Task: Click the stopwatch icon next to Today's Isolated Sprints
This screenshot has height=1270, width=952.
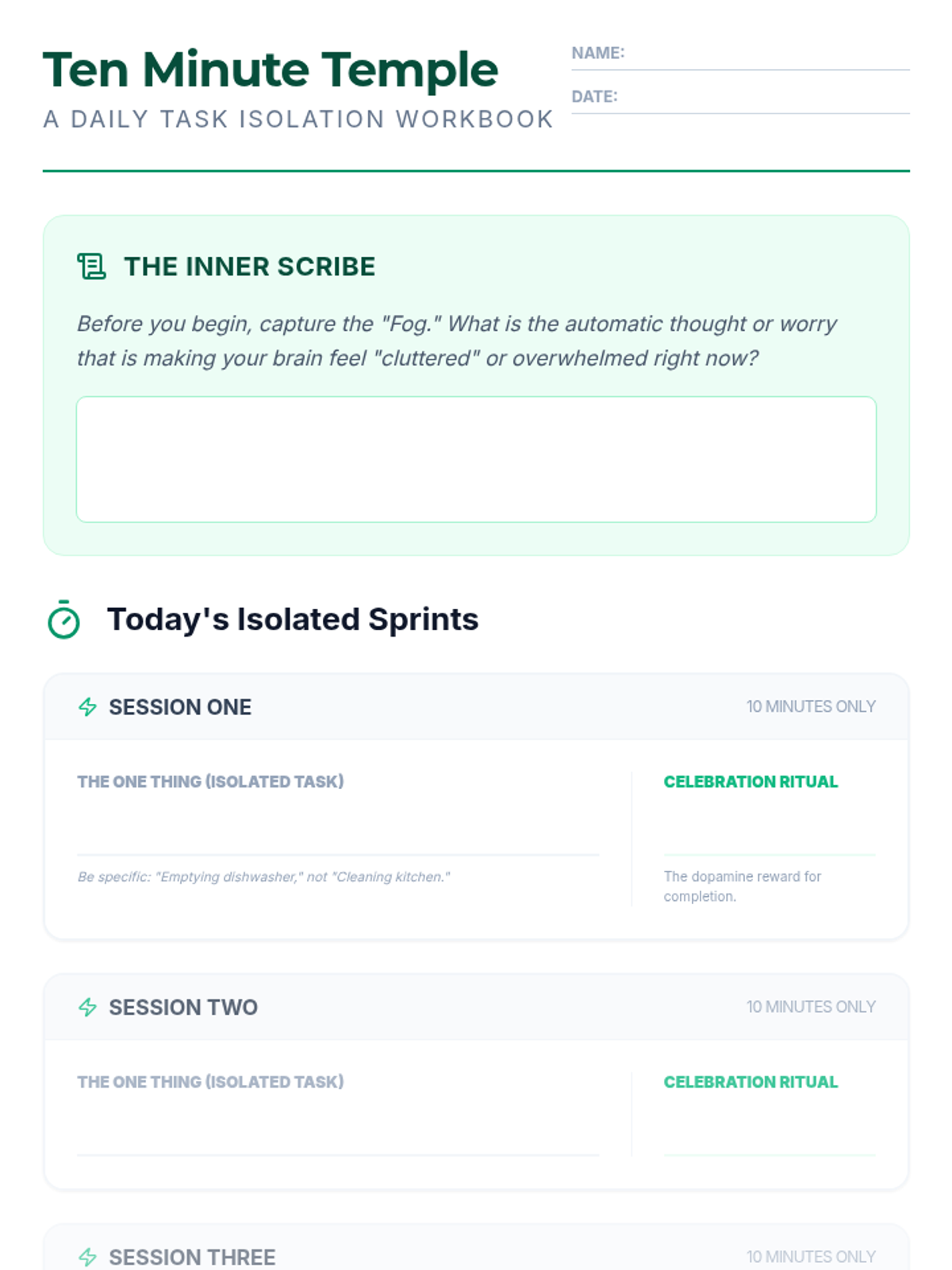Action: click(x=63, y=620)
